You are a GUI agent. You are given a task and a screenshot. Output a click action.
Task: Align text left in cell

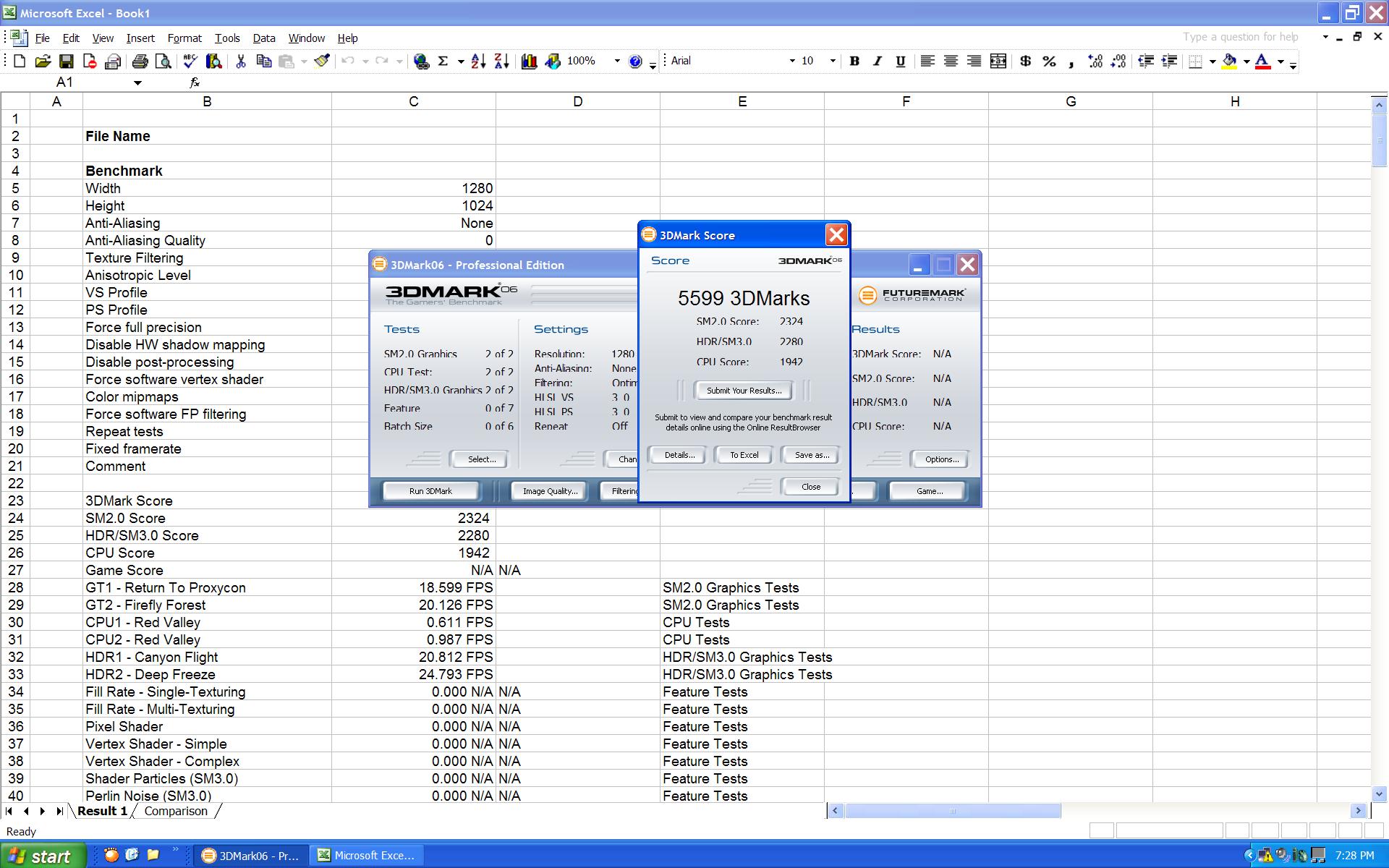coord(927,61)
